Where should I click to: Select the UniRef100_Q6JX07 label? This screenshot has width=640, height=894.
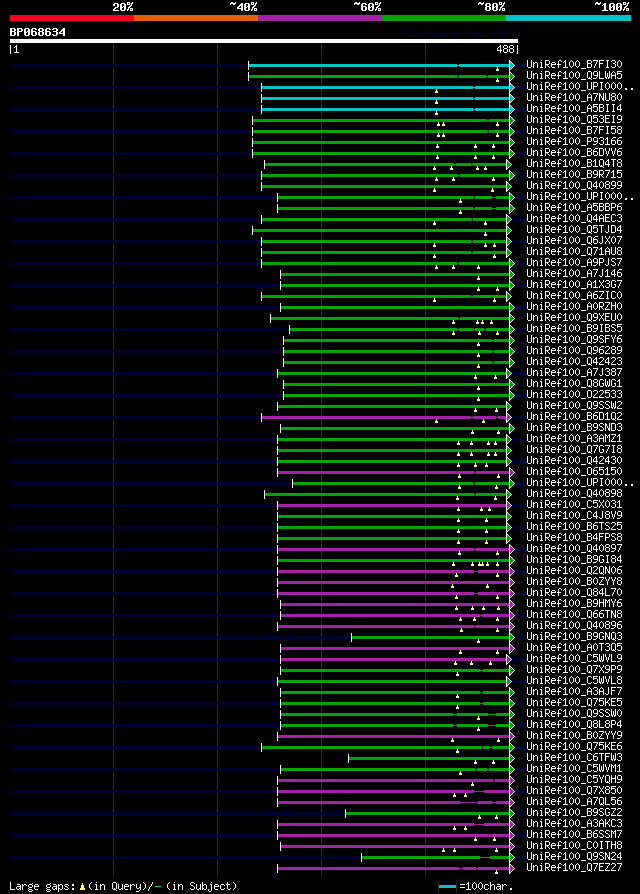click(574, 241)
